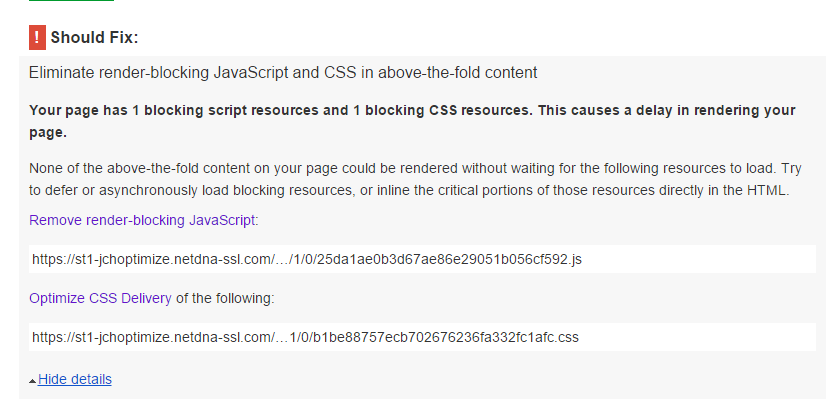Click the green bar at the top edge
Viewport: 826px width, 416px height.
click(71, 1)
